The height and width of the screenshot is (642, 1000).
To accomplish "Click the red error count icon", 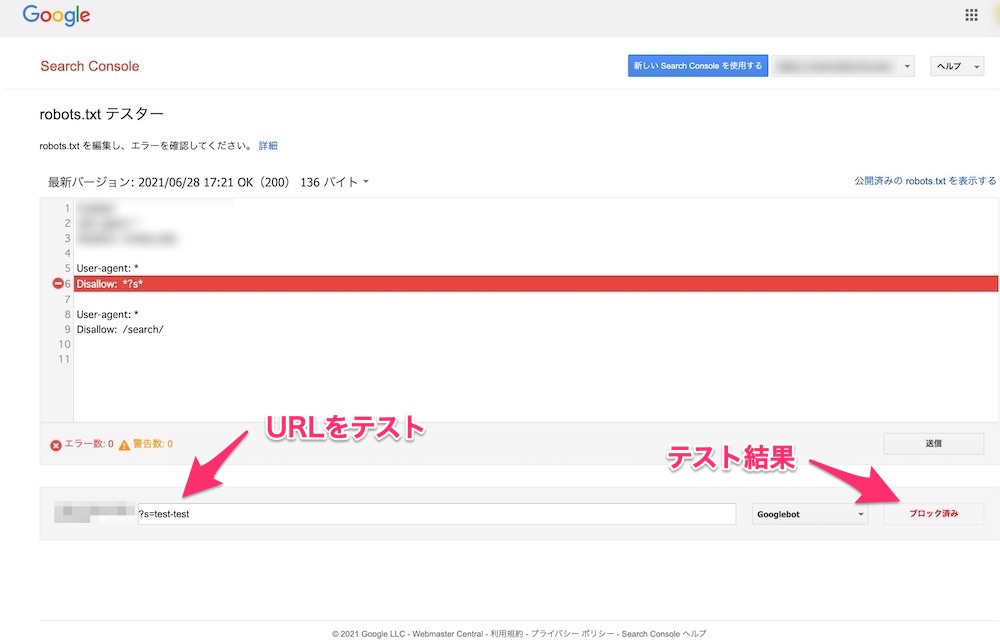I will pos(56,445).
